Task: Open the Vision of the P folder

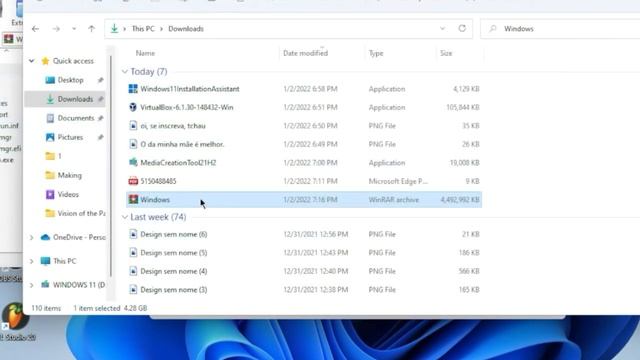Action: 81,213
